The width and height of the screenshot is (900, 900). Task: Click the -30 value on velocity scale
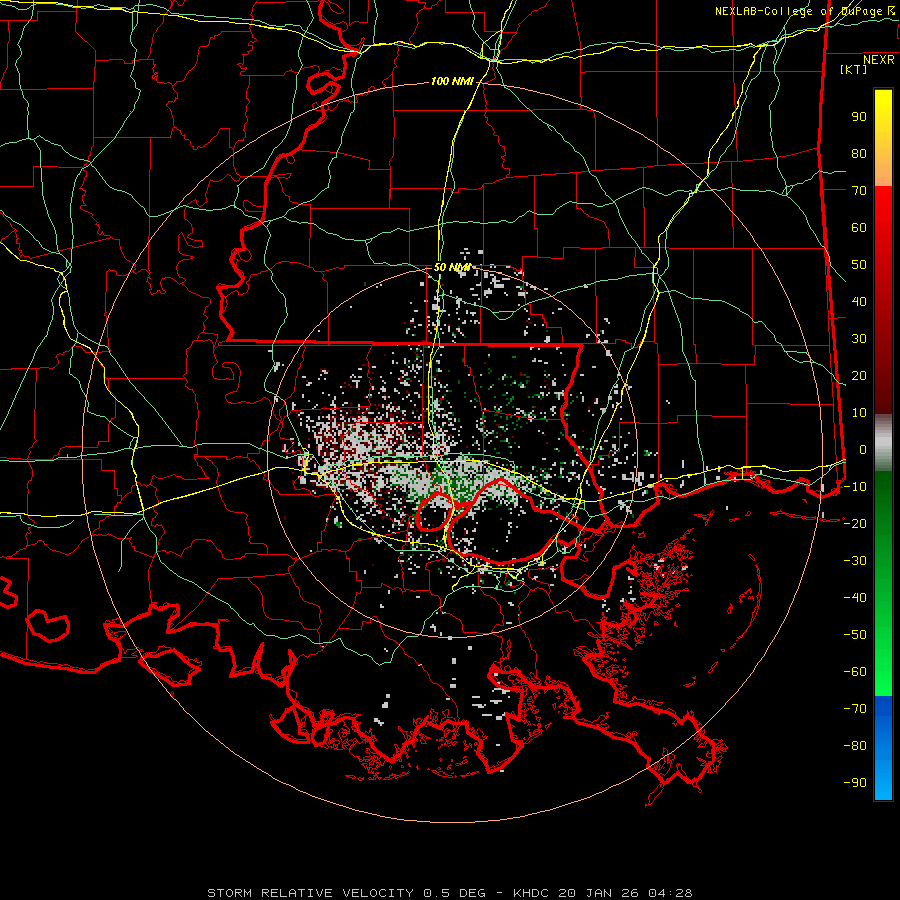click(x=855, y=561)
